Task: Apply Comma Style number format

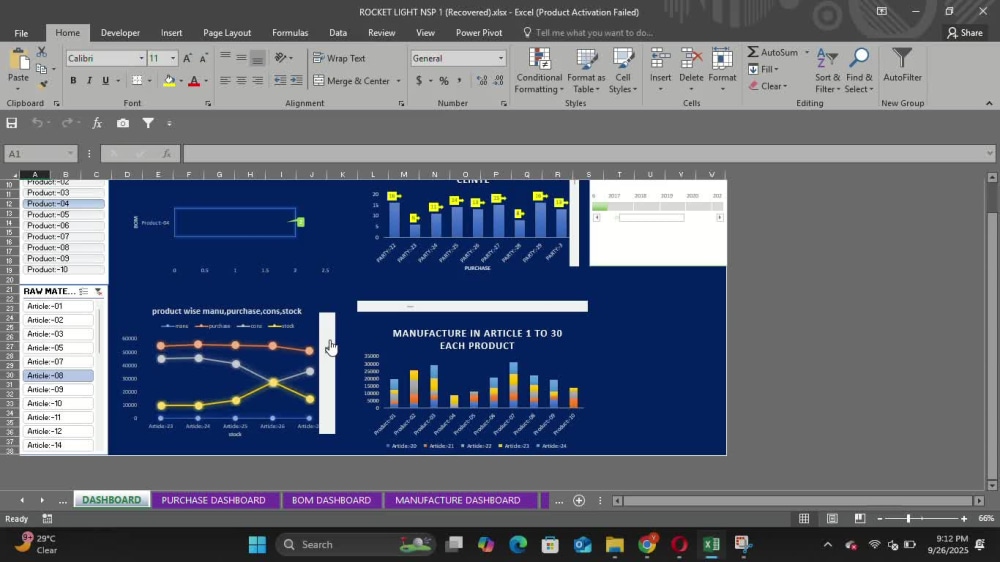Action: click(459, 80)
